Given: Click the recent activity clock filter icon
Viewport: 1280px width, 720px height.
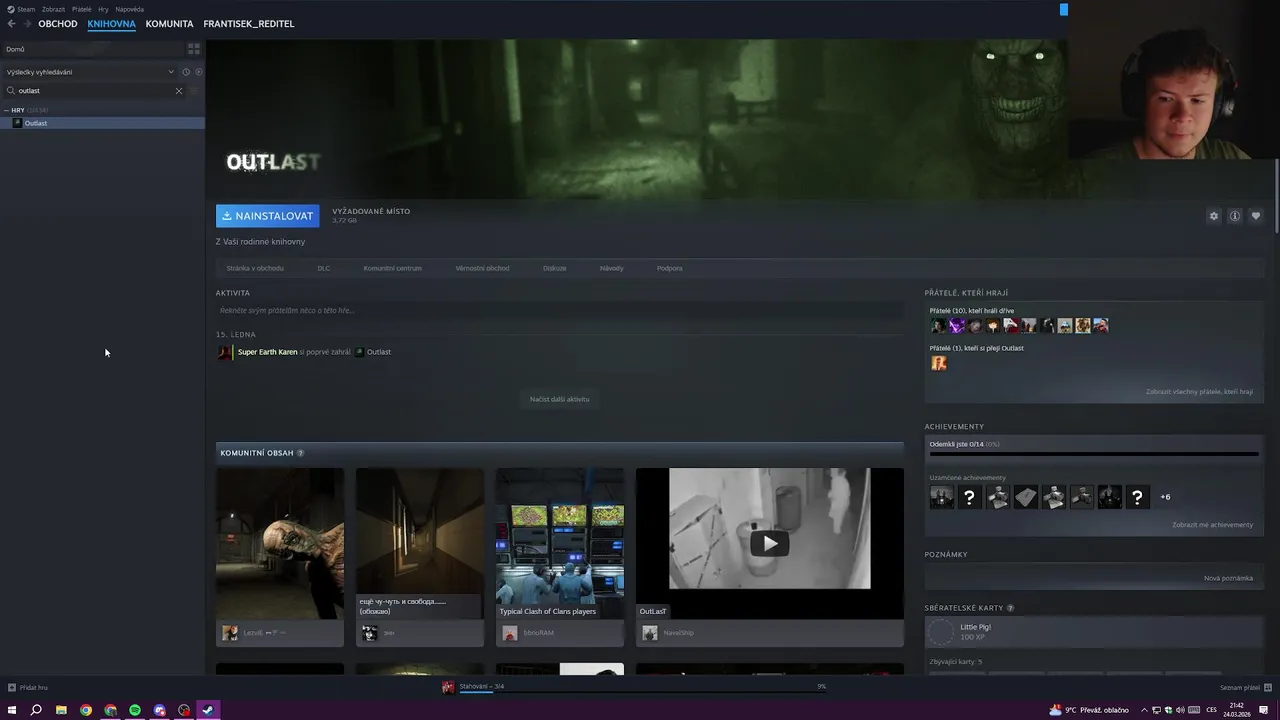Looking at the screenshot, I should (x=186, y=72).
